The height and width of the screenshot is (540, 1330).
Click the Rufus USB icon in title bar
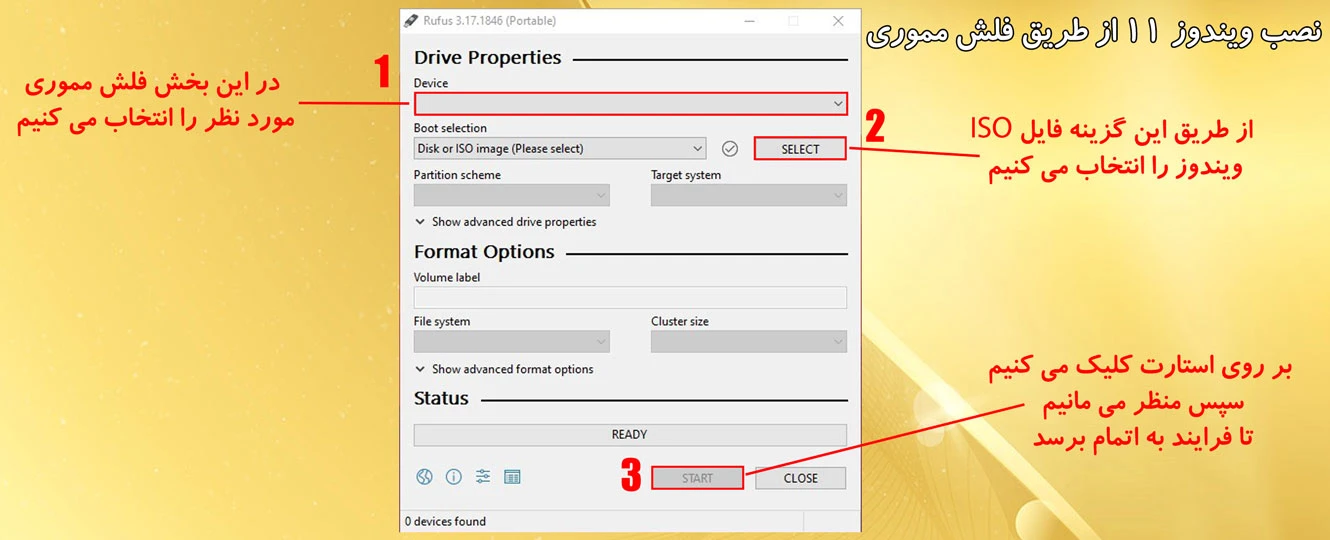pyautogui.click(x=409, y=21)
